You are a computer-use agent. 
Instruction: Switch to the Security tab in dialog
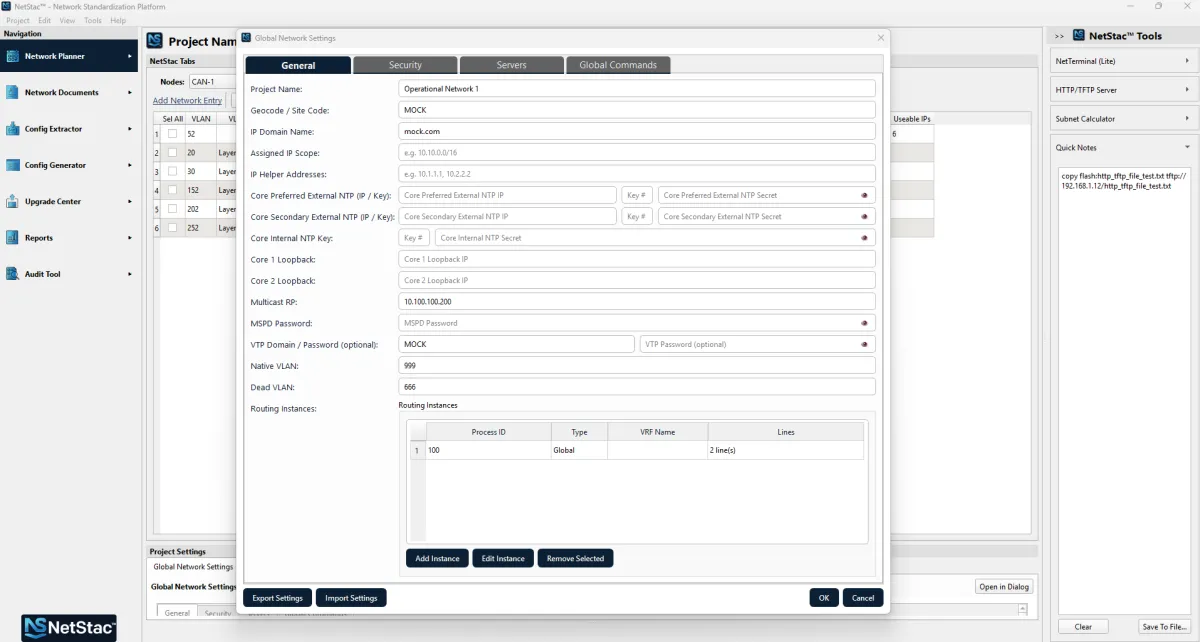(x=405, y=65)
